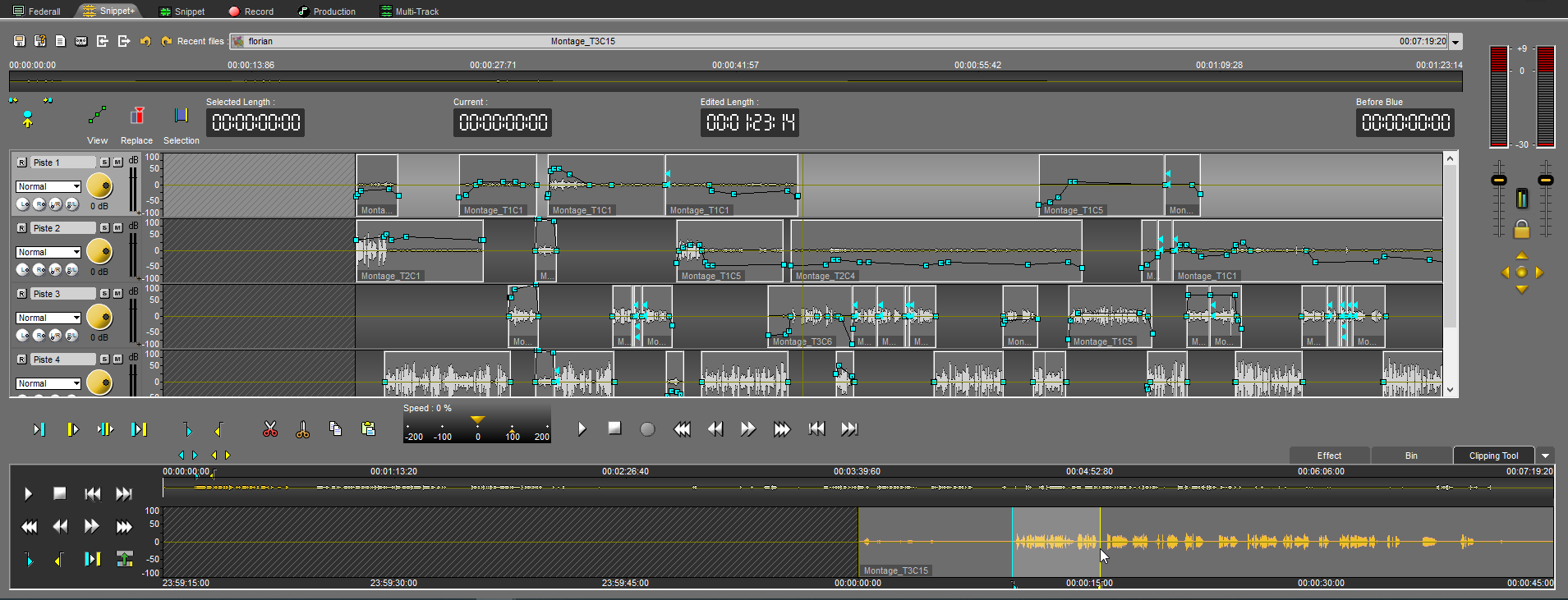The width and height of the screenshot is (1568, 600).
Task: Click the Bin panel button
Action: (x=1410, y=456)
